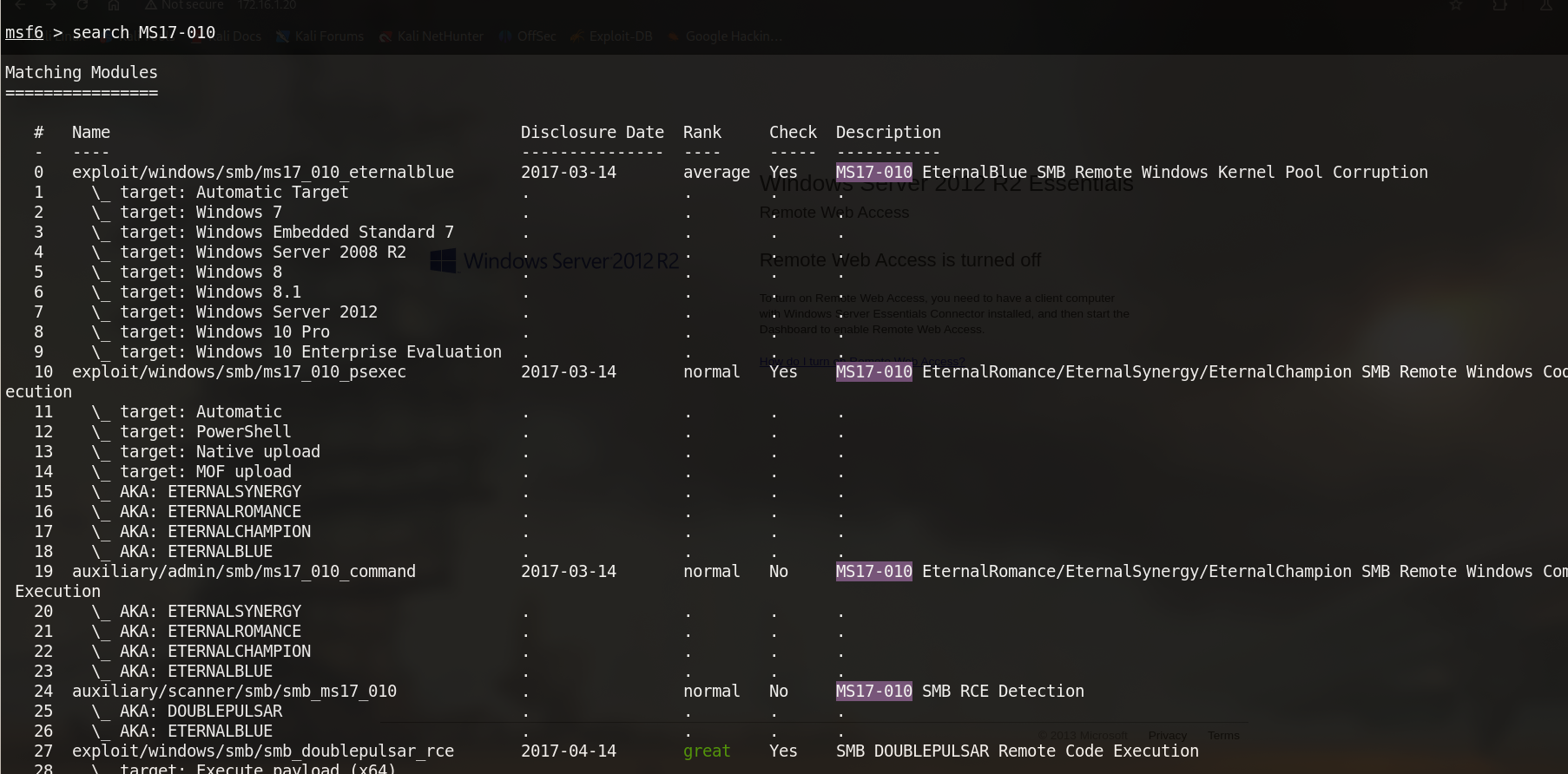The width and height of the screenshot is (1568, 774).
Task: Click highlighted MS17-010 in SMB RCE Detection row
Action: (873, 692)
